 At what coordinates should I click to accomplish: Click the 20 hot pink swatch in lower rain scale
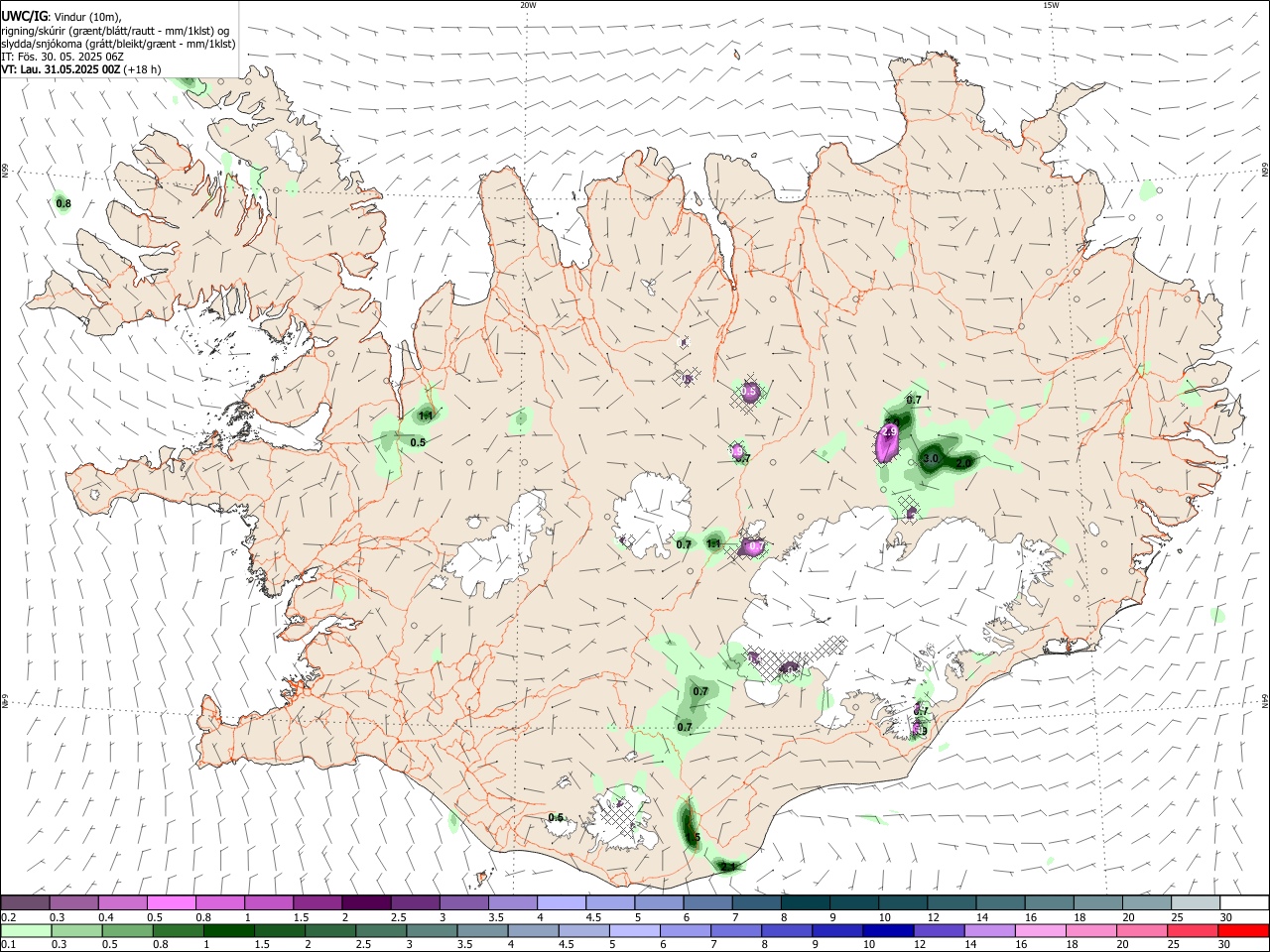1141,930
